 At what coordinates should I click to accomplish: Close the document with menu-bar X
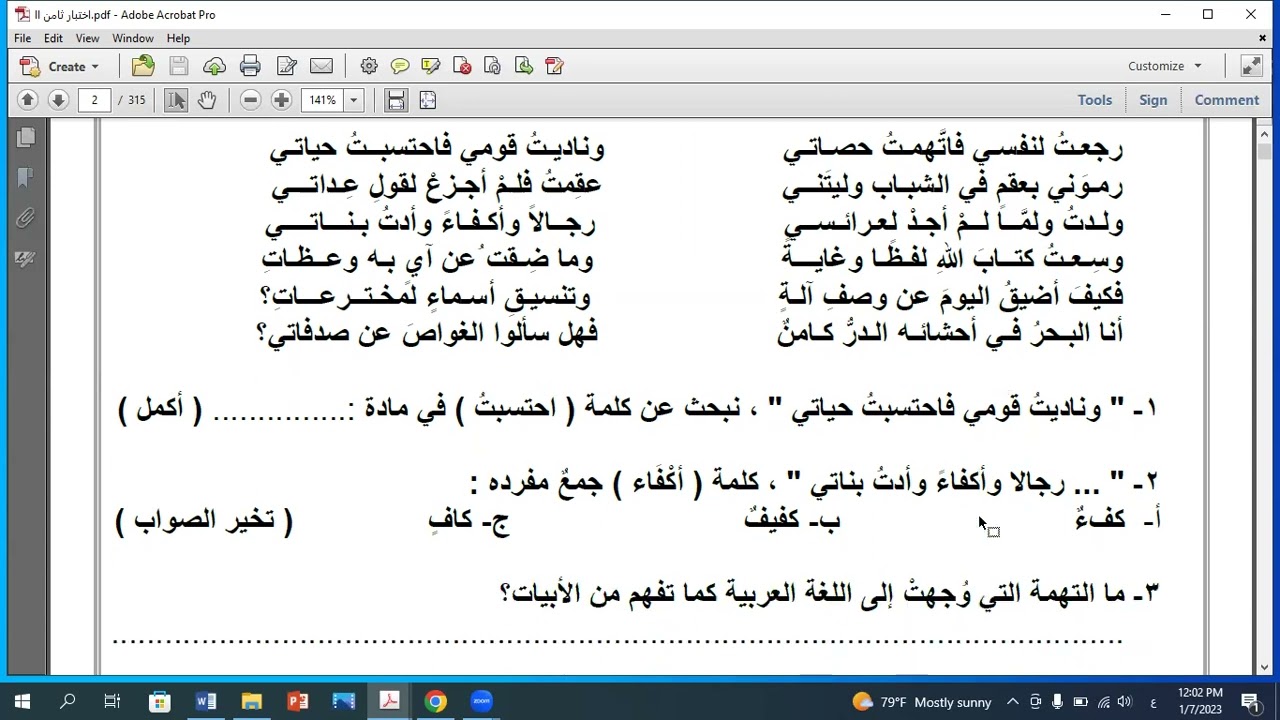pyautogui.click(x=1262, y=38)
